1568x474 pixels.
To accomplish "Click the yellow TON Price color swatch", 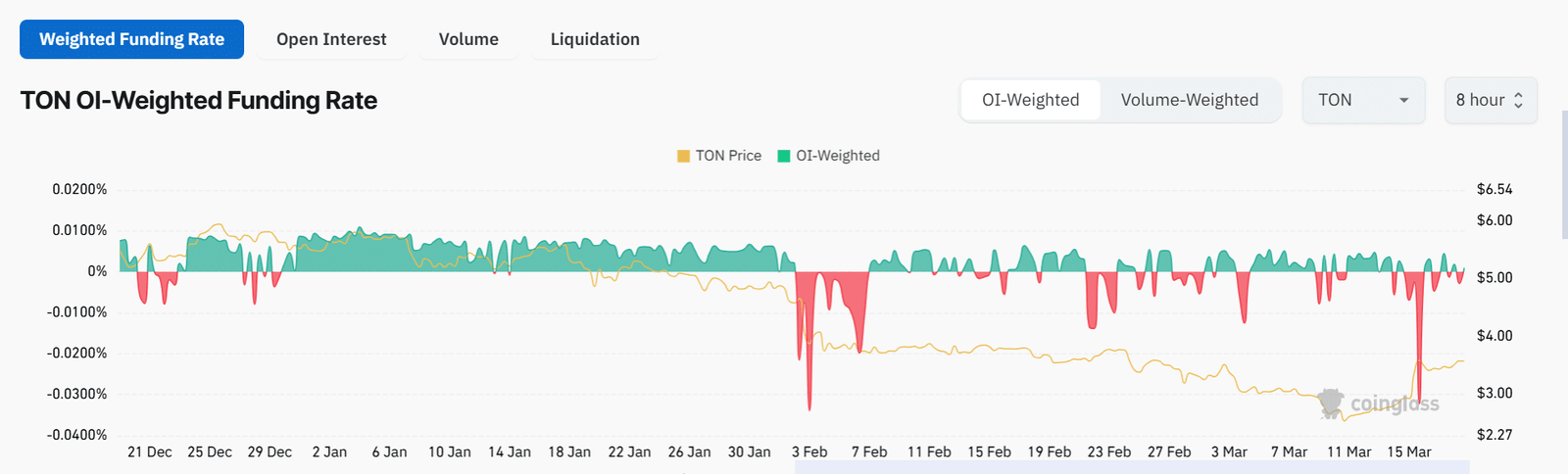I will (x=684, y=157).
